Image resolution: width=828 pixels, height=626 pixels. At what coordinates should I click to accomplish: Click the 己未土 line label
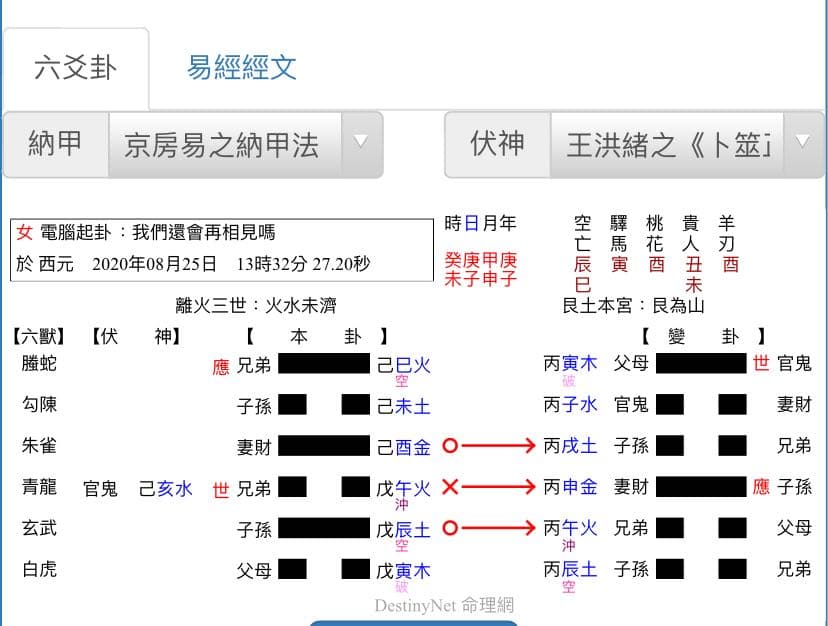click(x=403, y=406)
